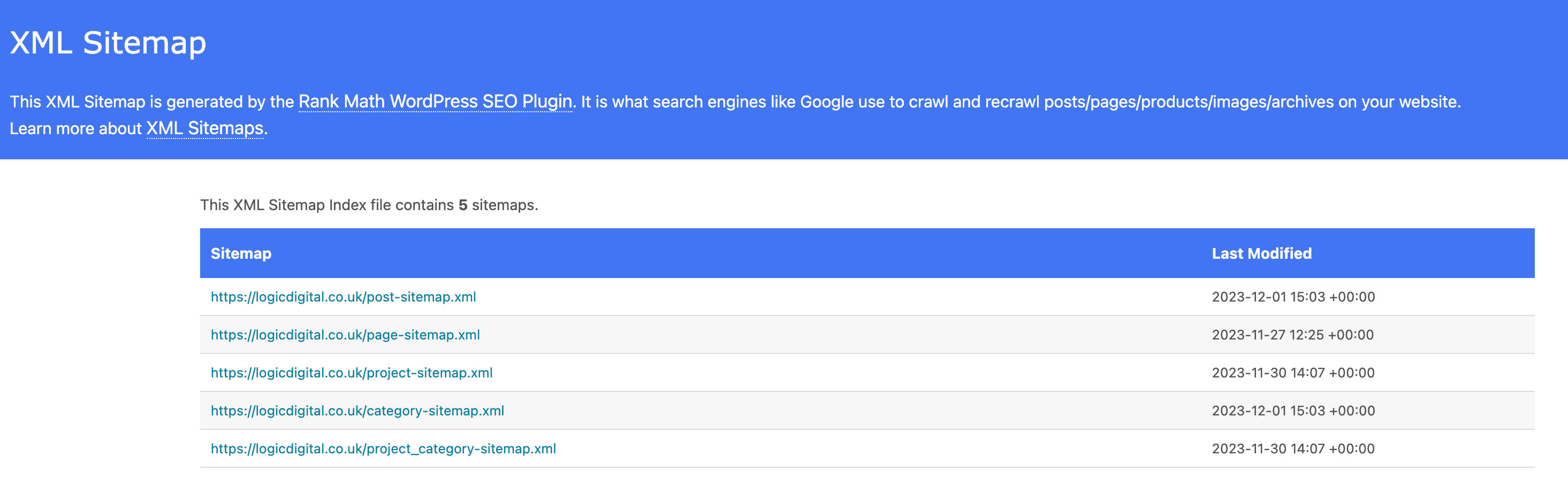Select the 2023-12-01 15:03 date for post-sitemap
Image resolution: width=1568 pixels, height=494 pixels.
pyautogui.click(x=1293, y=297)
